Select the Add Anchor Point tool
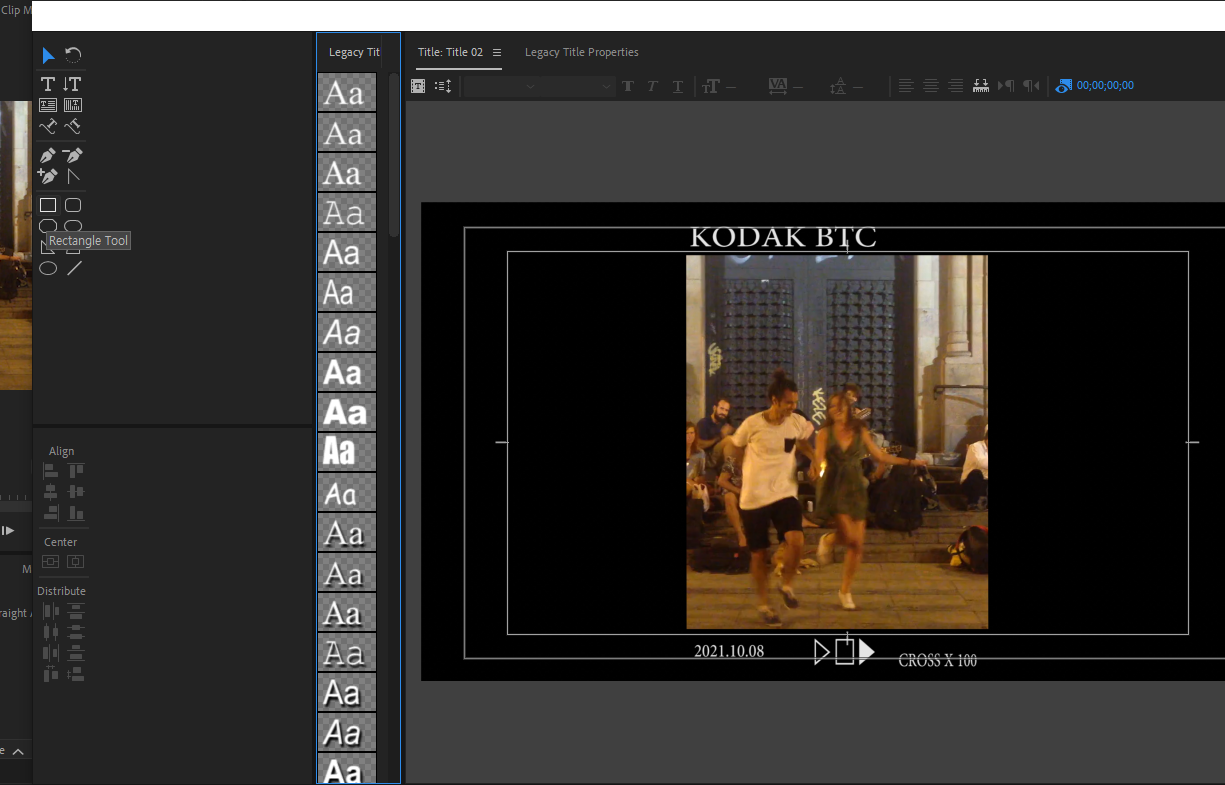The height and width of the screenshot is (785, 1225). point(48,176)
